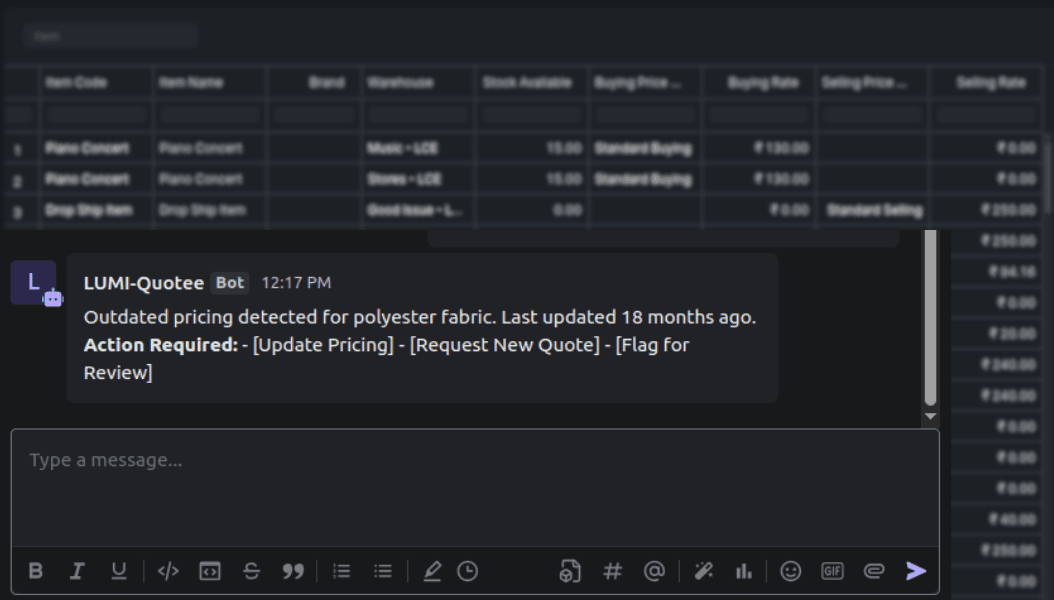Click the highlighter pen icon
The image size is (1054, 600).
tap(432, 571)
